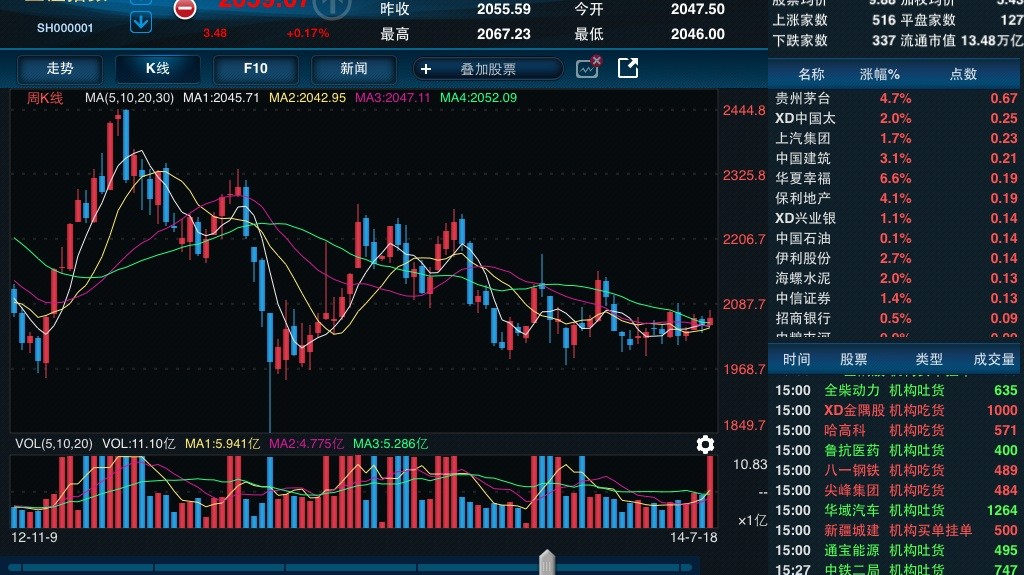Open the 华夏幸福 stock row

[x=802, y=178]
